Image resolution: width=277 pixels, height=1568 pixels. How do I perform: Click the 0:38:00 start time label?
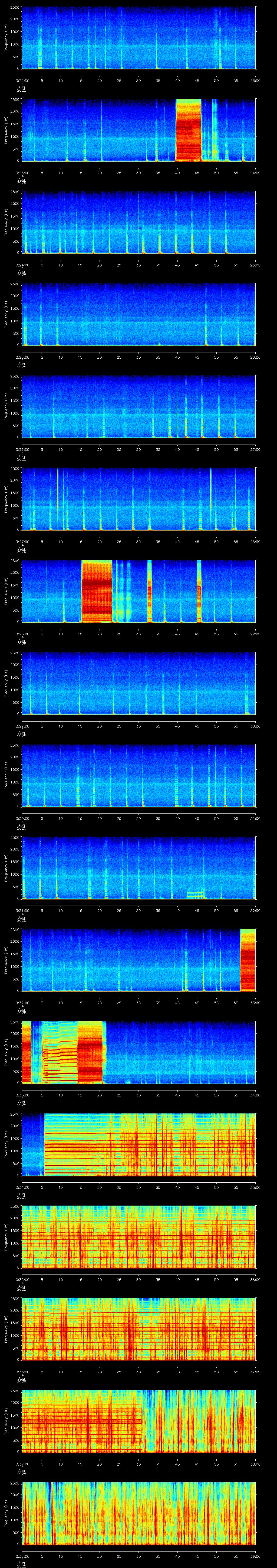[22, 1556]
